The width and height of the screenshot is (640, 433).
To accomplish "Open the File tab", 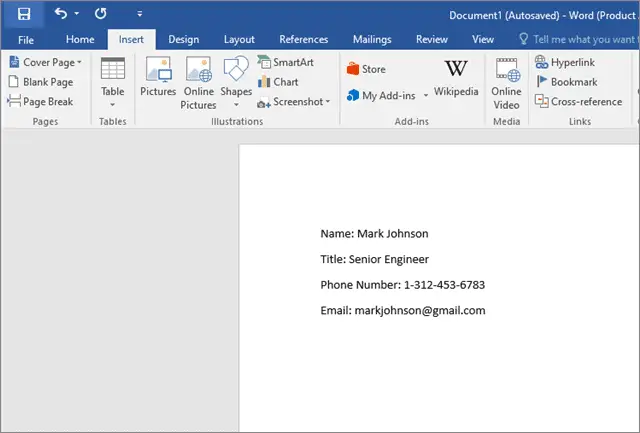I will (26, 40).
